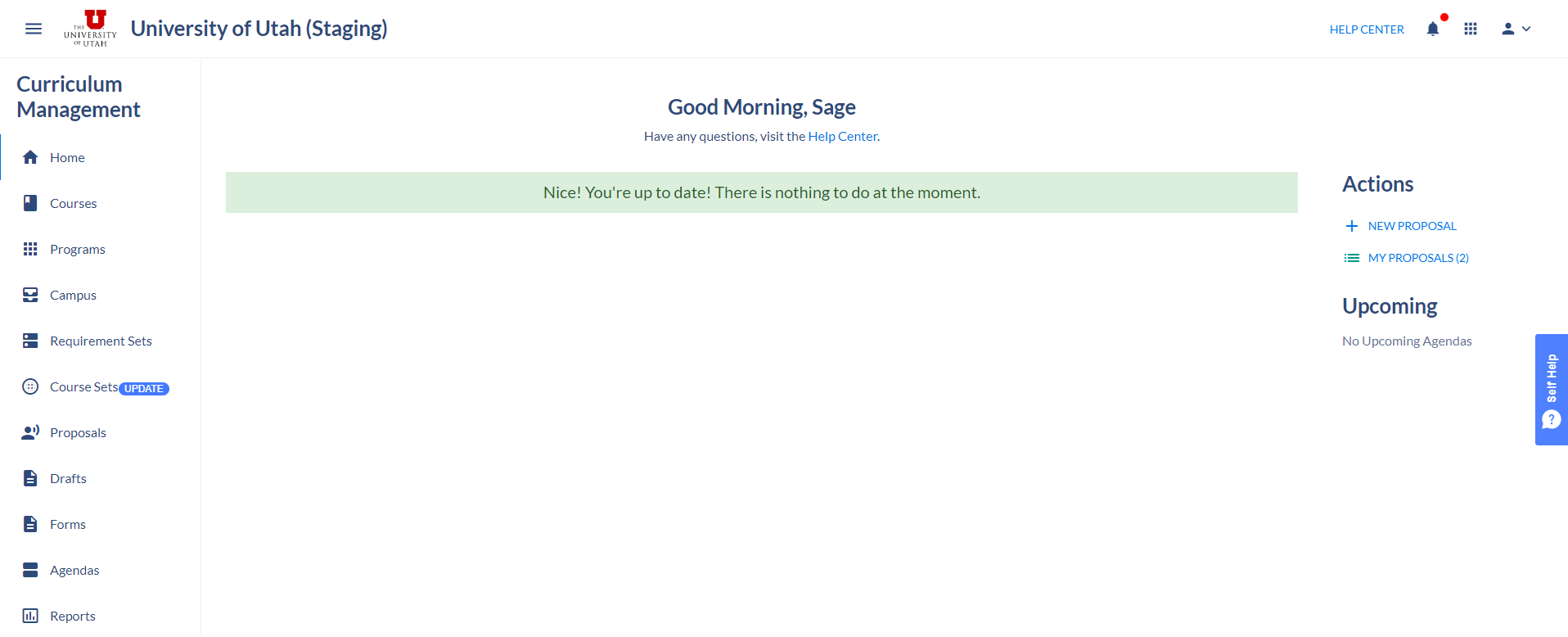Viewport: 1568px width, 637px height.
Task: Click the list icon for My Proposals
Action: (1352, 258)
